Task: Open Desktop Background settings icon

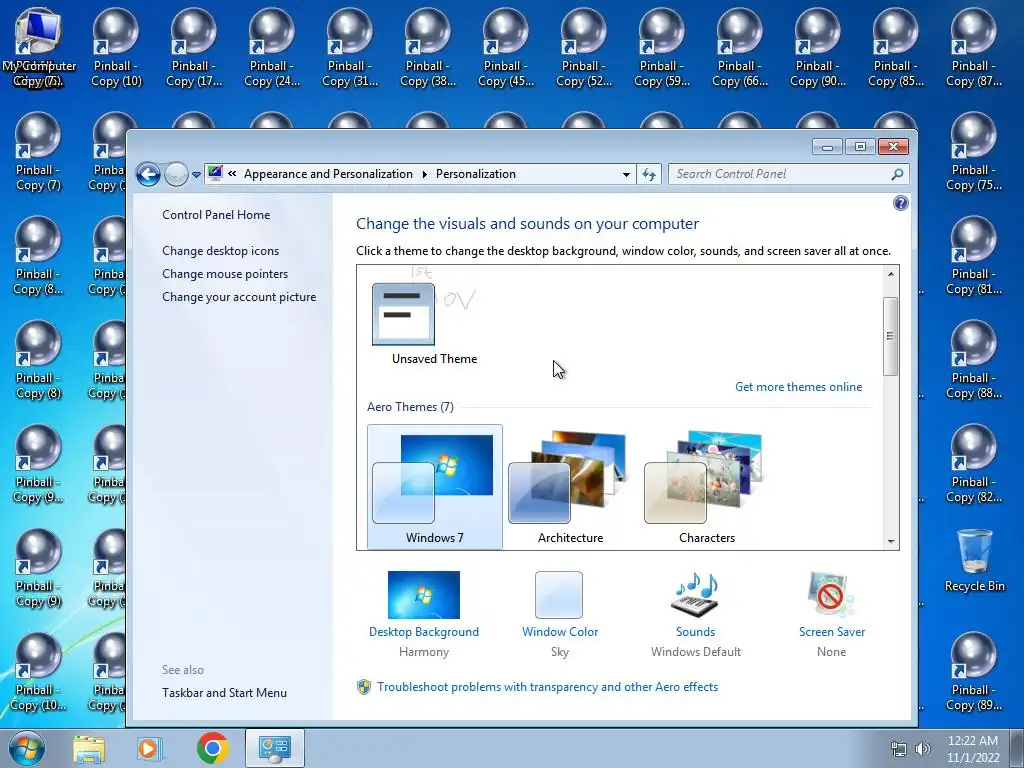Action: pos(424,595)
